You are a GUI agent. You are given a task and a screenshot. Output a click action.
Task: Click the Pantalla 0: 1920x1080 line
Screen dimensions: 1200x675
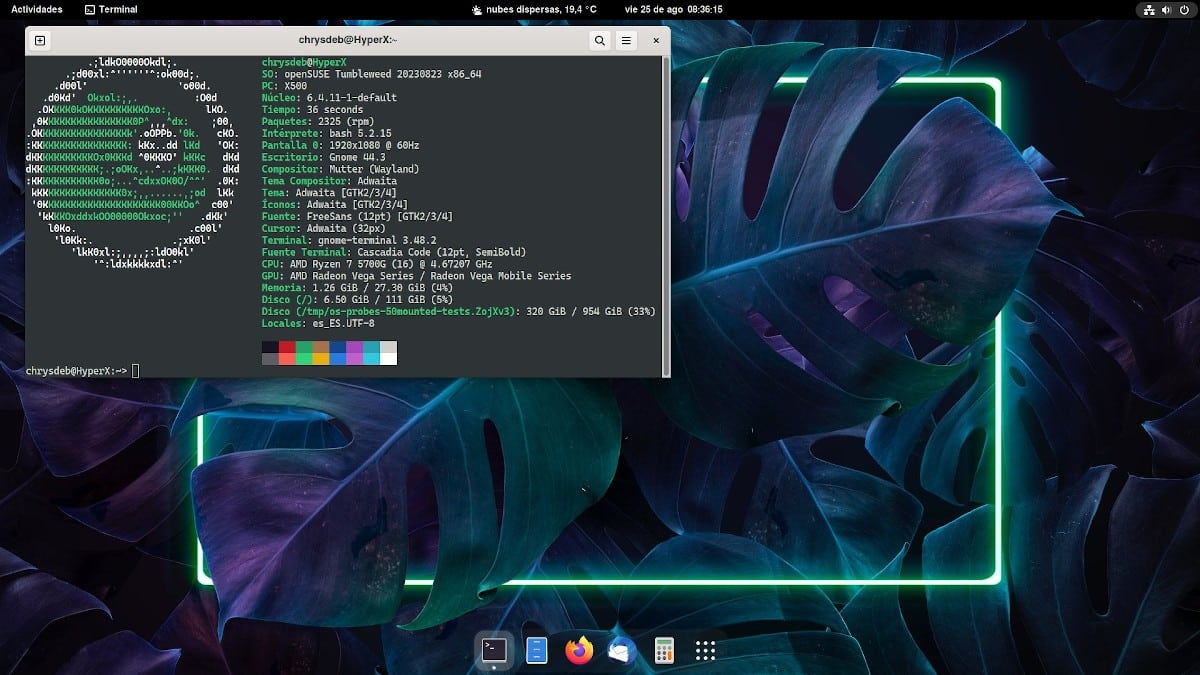pyautogui.click(x=341, y=145)
